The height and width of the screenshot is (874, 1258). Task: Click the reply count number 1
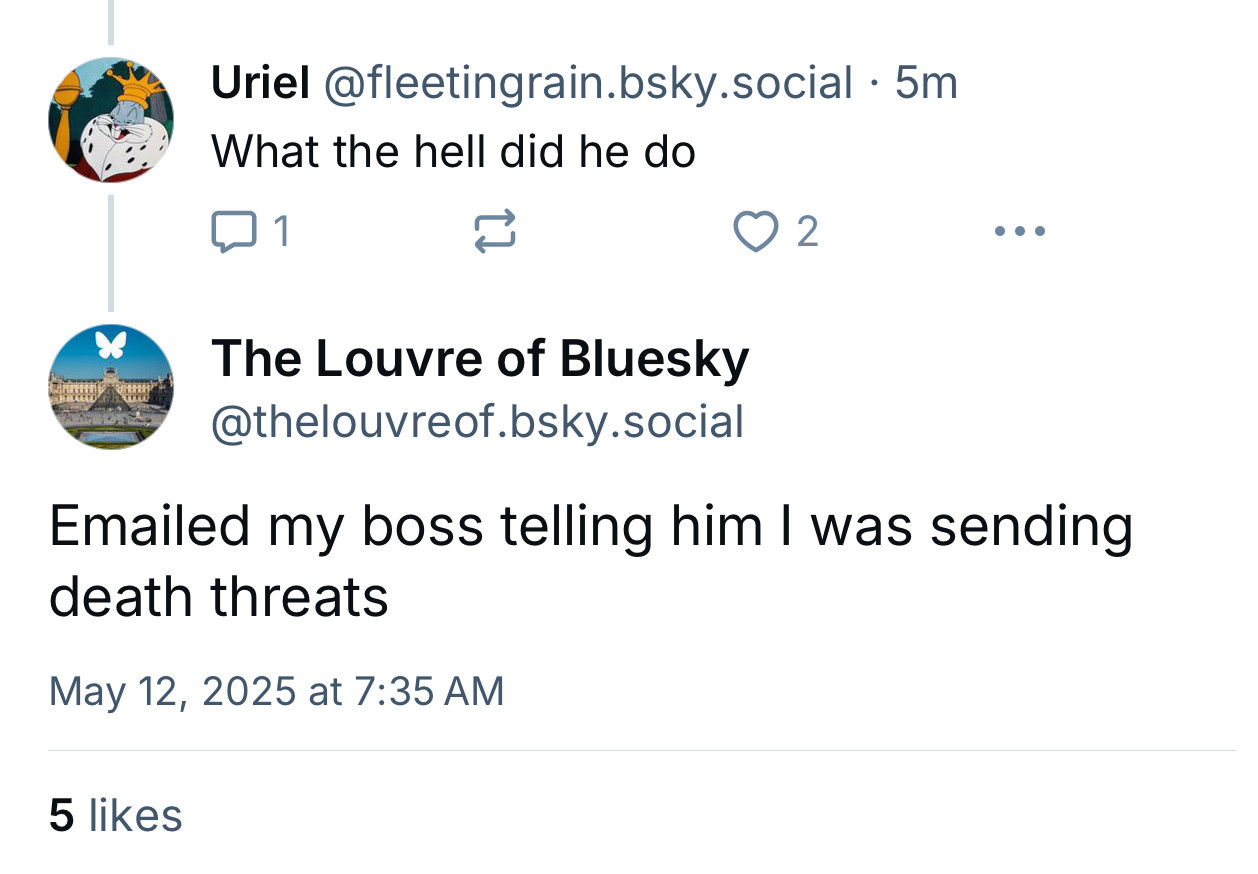282,232
